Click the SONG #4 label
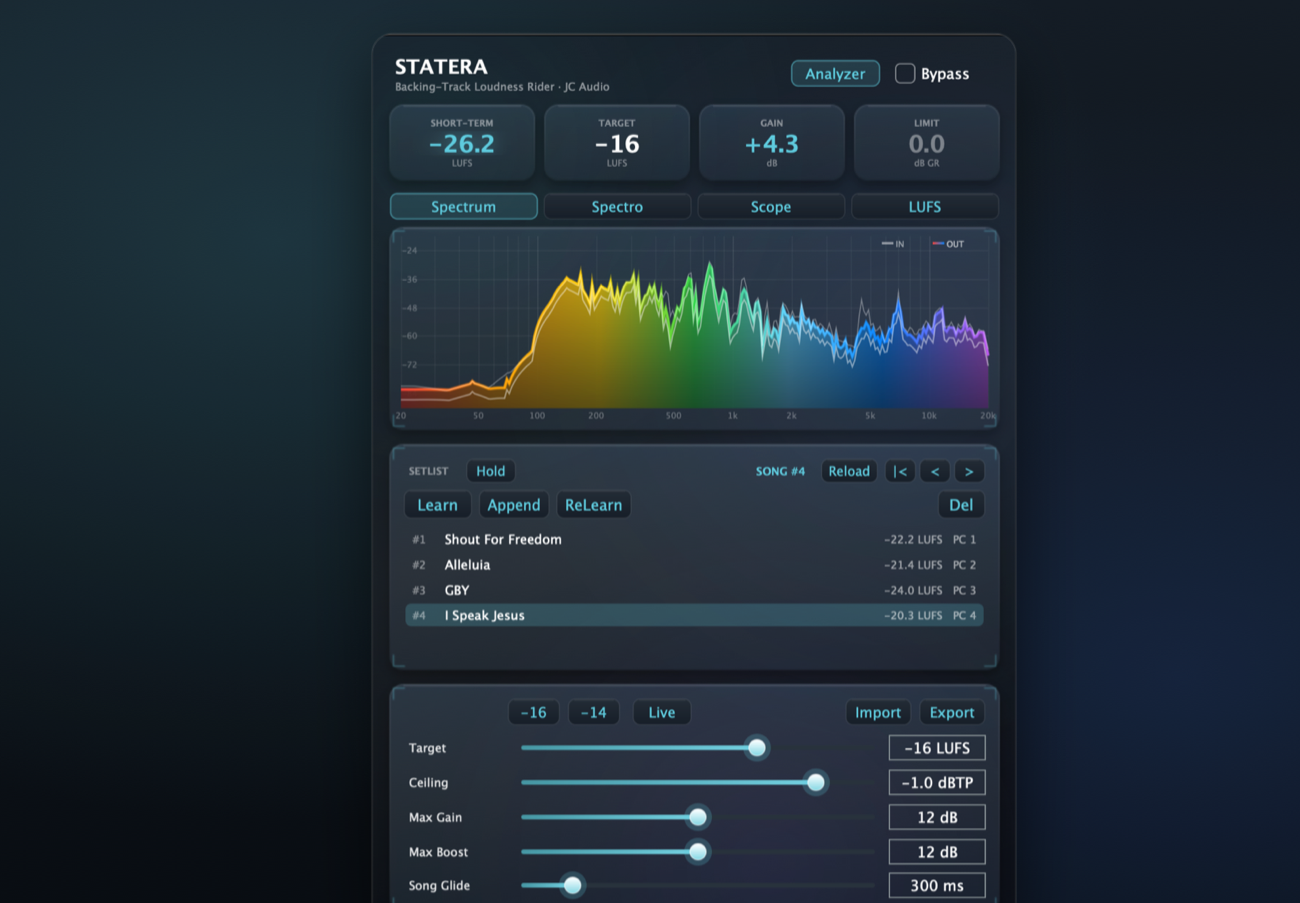Viewport: 1300px width, 903px height. point(780,471)
